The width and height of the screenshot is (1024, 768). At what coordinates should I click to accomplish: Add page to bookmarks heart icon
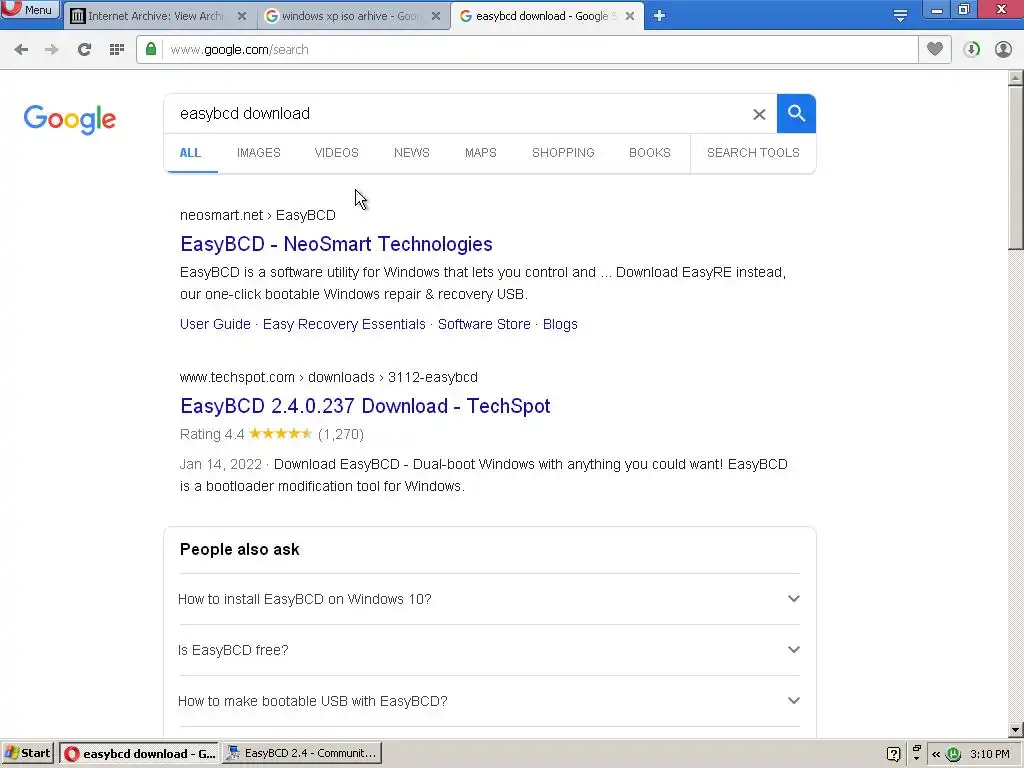coord(935,50)
